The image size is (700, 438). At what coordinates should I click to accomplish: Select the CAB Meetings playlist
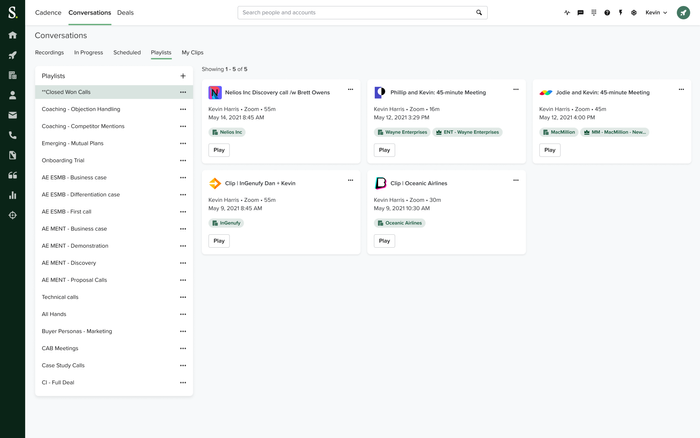(x=114, y=348)
